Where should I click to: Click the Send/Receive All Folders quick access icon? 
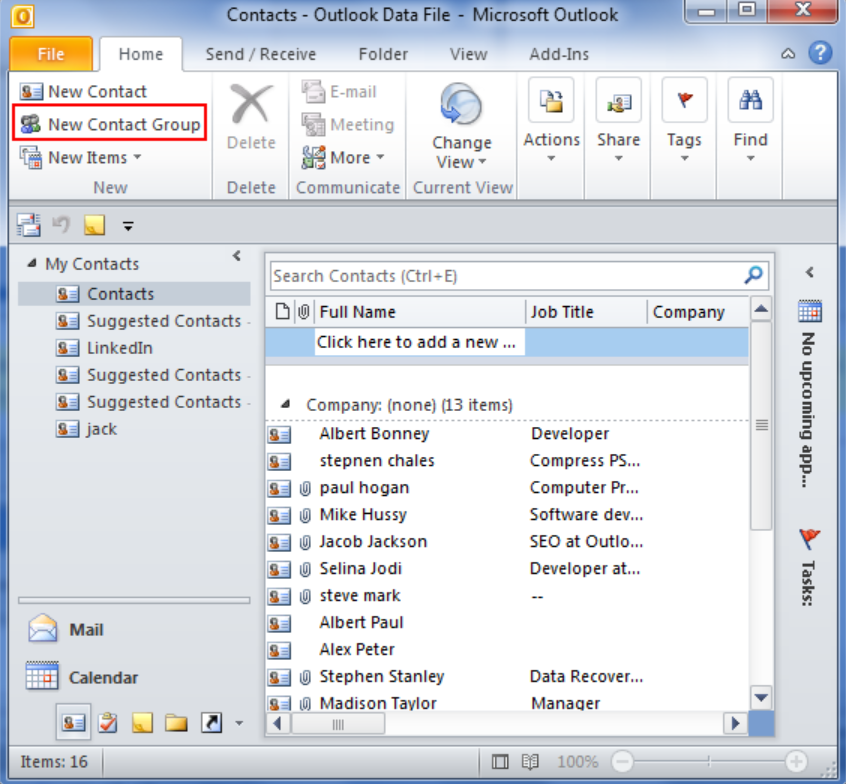[29, 225]
